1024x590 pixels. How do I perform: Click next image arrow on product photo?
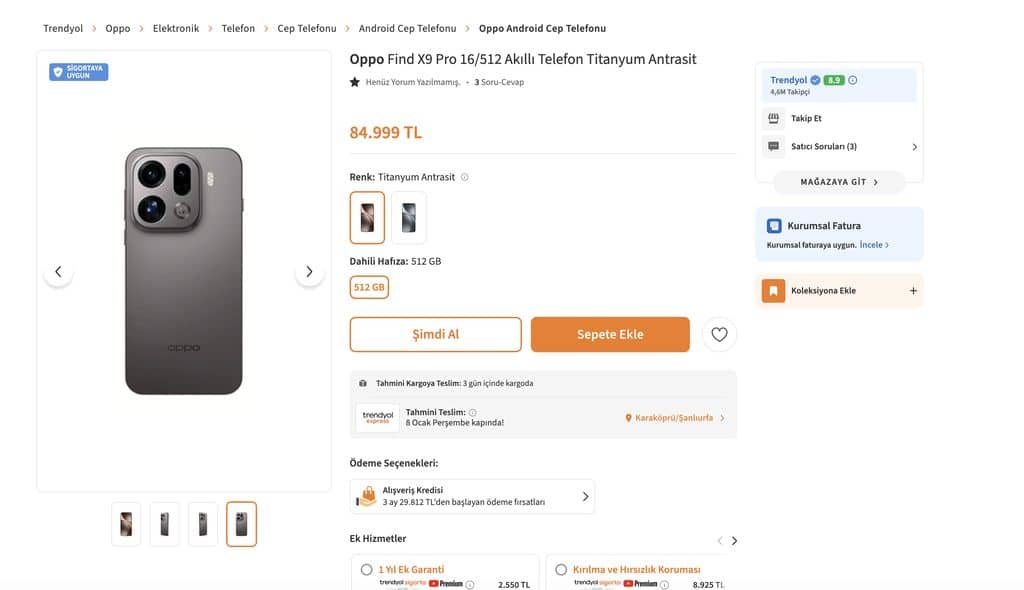click(x=309, y=271)
